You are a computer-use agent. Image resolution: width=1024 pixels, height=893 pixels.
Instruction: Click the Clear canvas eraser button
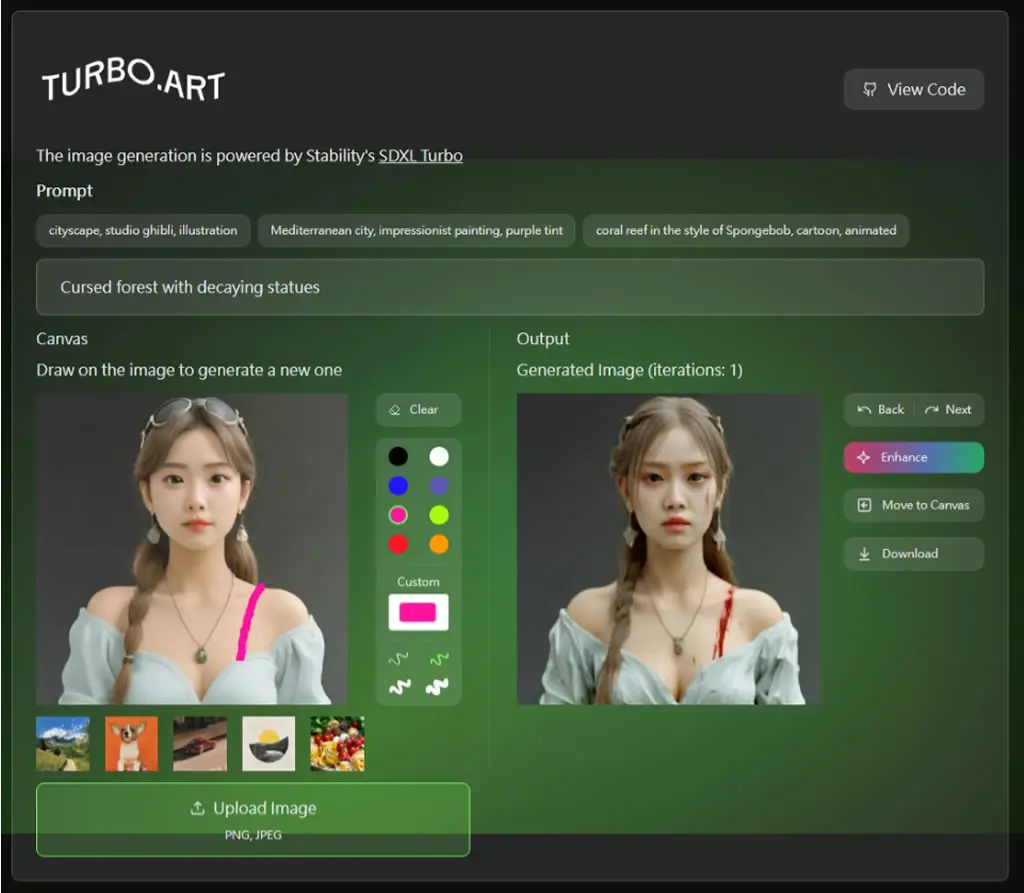(419, 410)
